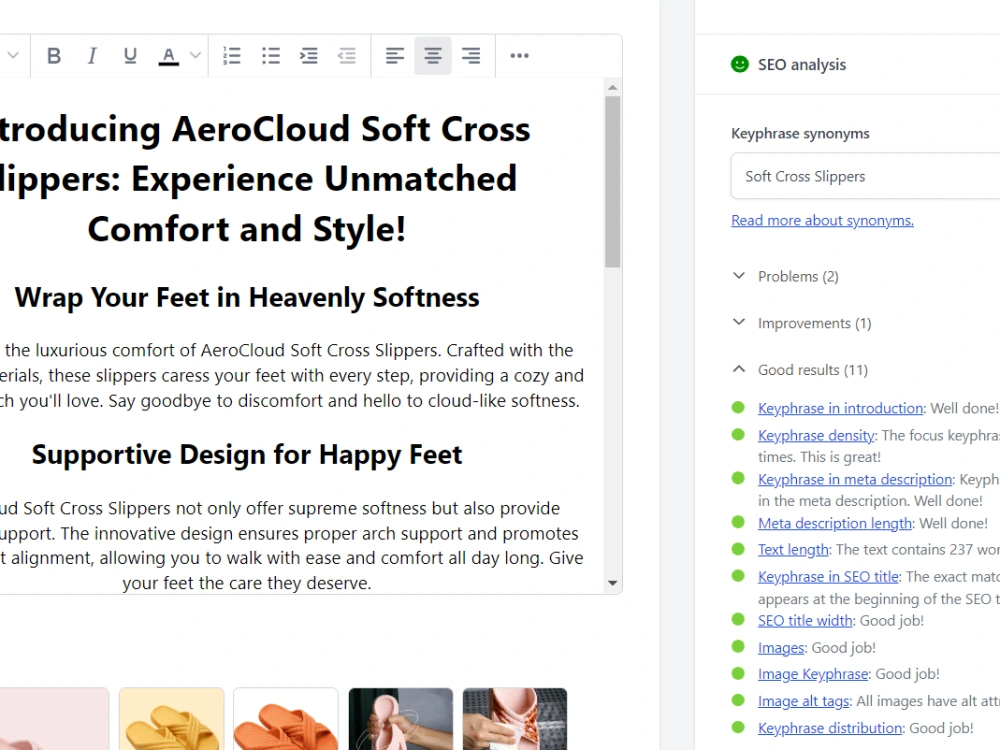
Task: Click heading 'Supportive Design for Happy Feet'
Action: pyautogui.click(x=247, y=455)
